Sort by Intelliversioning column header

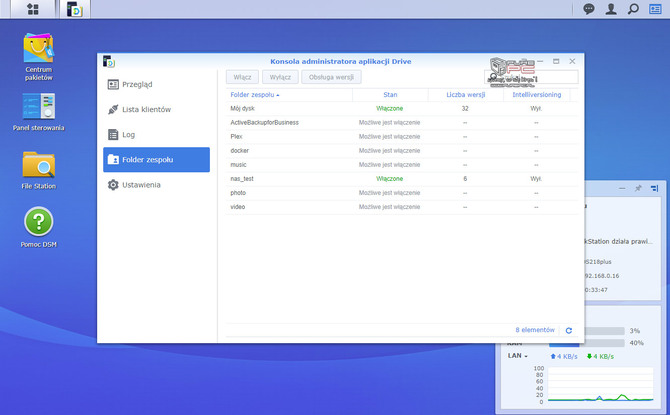point(537,95)
